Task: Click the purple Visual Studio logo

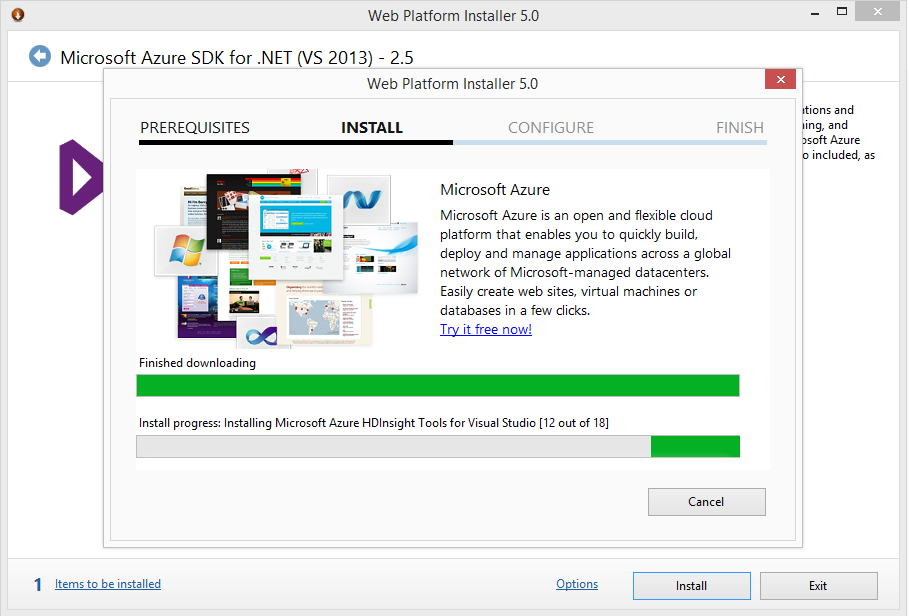Action: [81, 177]
